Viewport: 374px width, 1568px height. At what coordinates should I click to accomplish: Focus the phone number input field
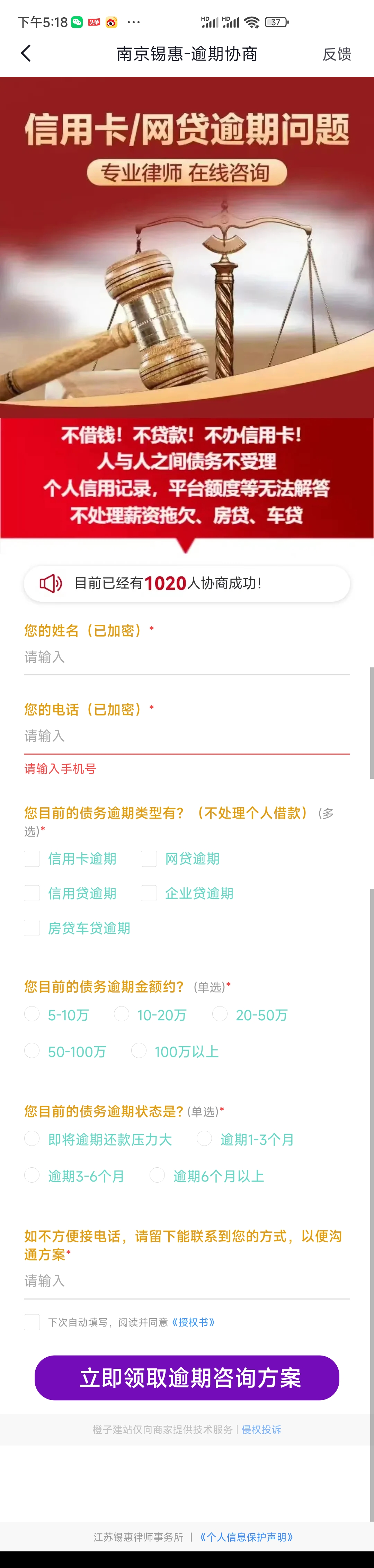[186, 736]
